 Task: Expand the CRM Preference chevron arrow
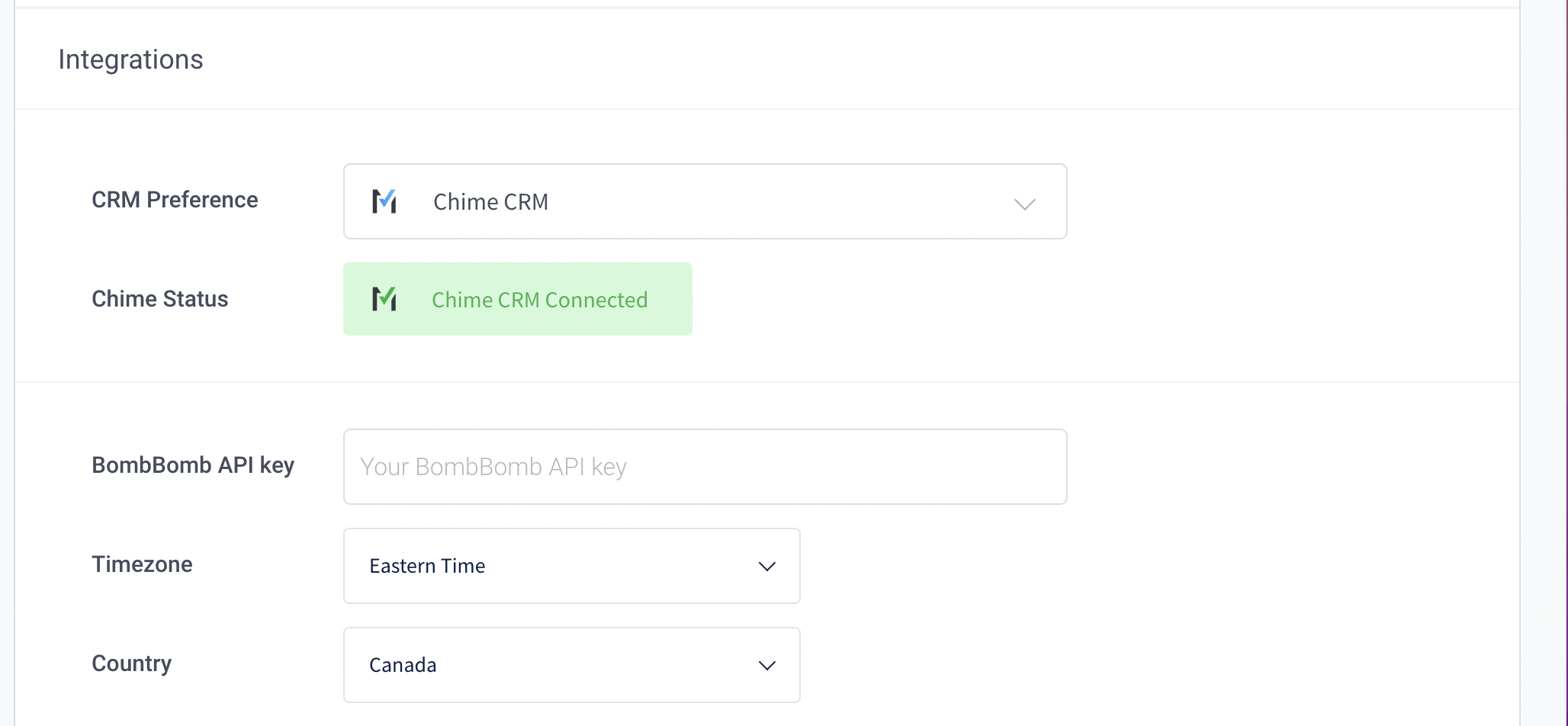coord(1024,204)
